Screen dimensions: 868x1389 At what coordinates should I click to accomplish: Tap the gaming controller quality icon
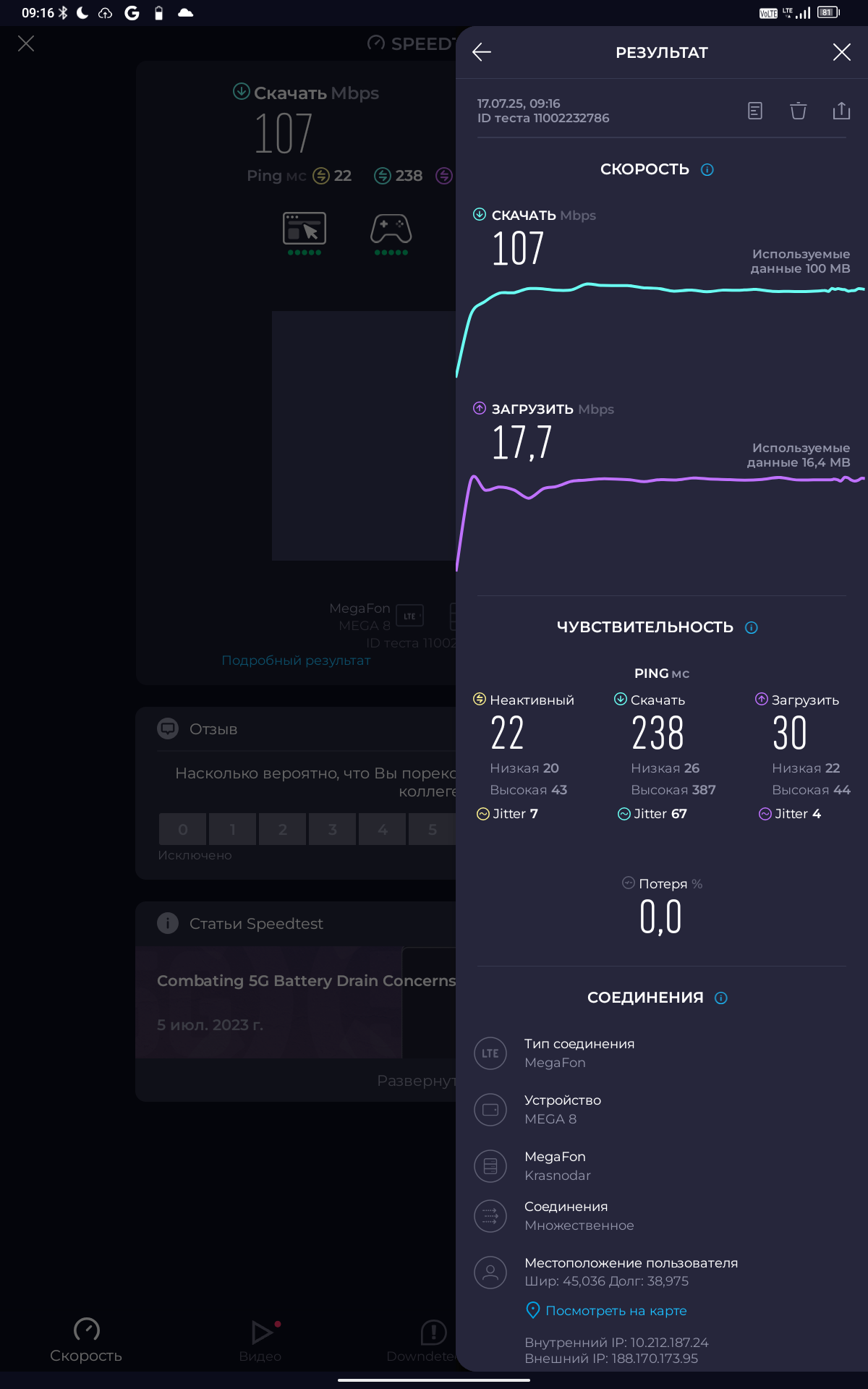[391, 229]
